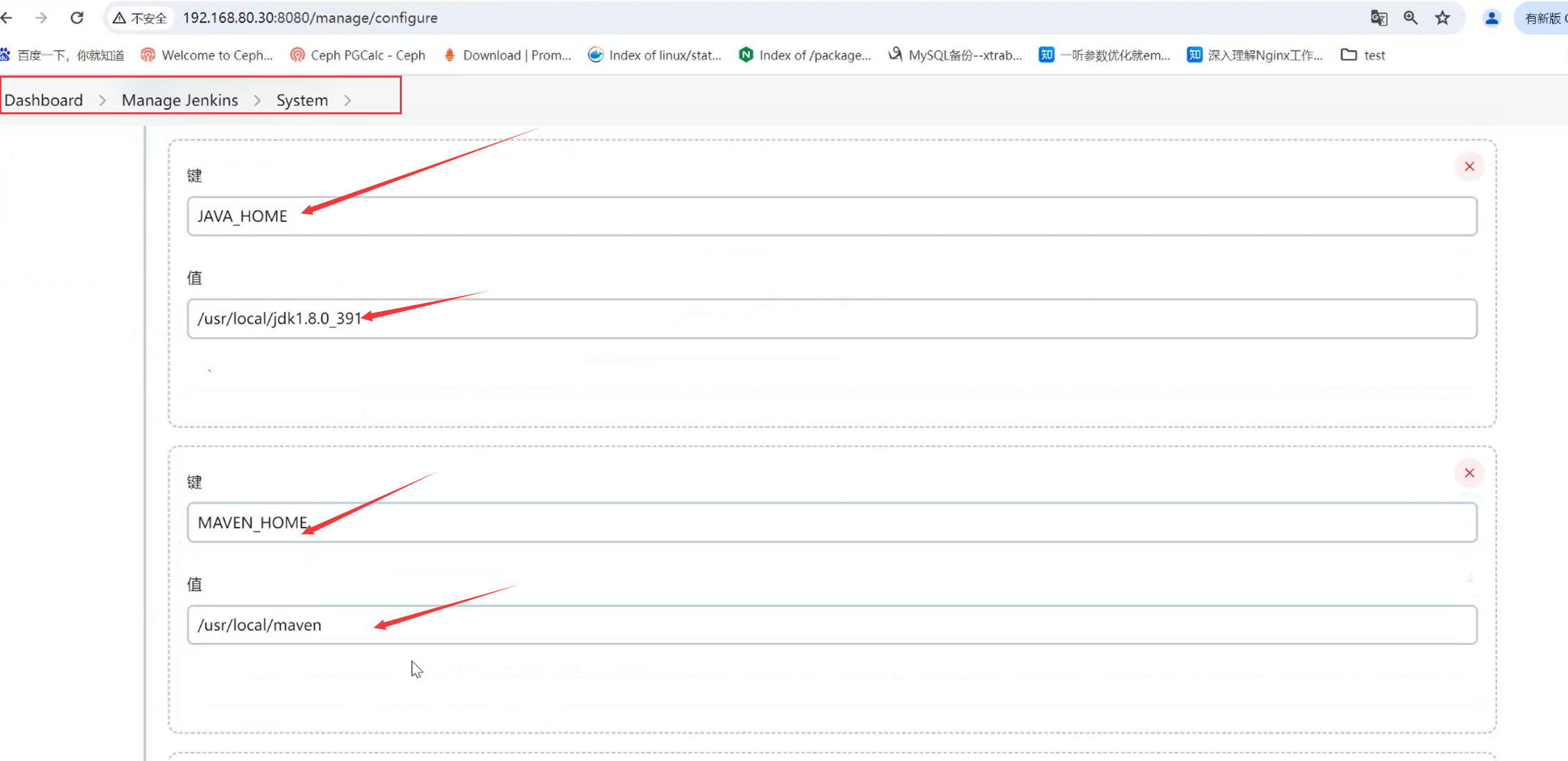Click the browser back arrow
Screen dimensions: 1568x761
coord(8,18)
